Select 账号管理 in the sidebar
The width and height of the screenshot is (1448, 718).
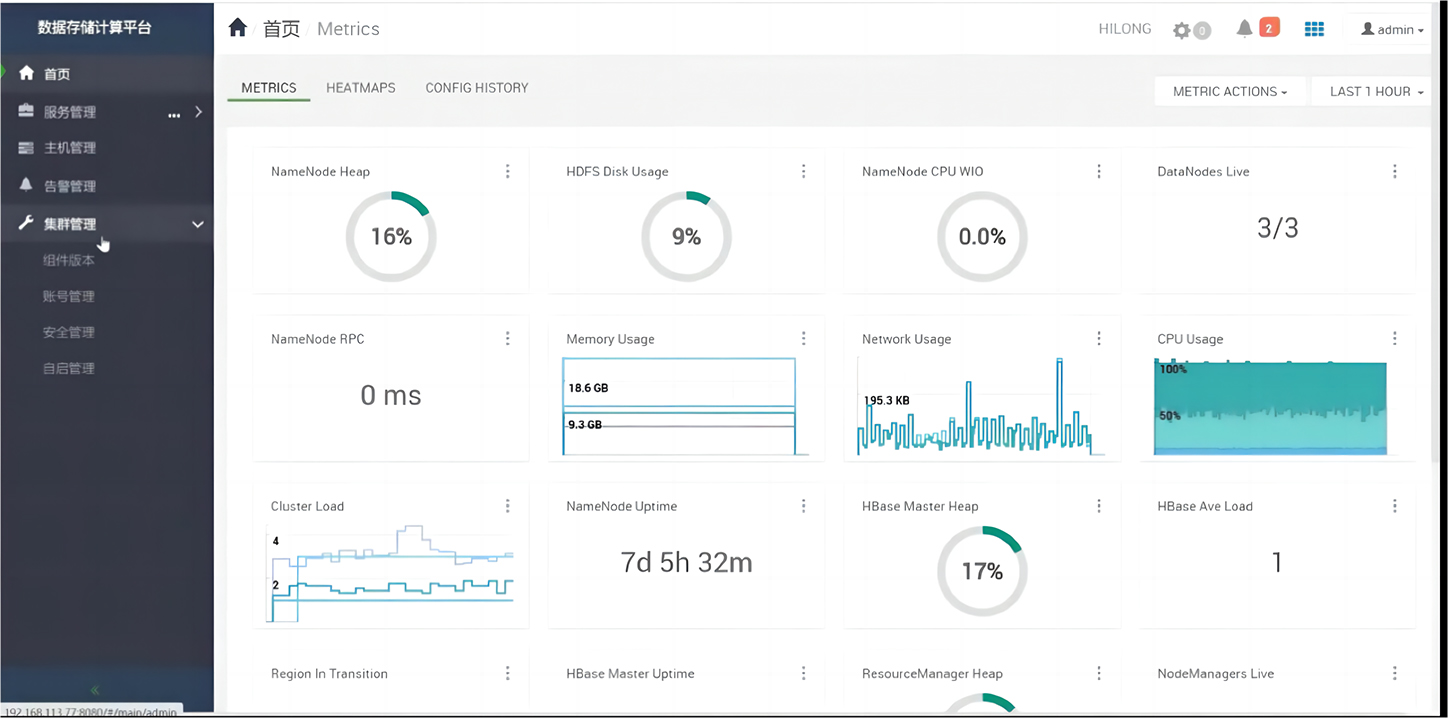click(x=69, y=296)
